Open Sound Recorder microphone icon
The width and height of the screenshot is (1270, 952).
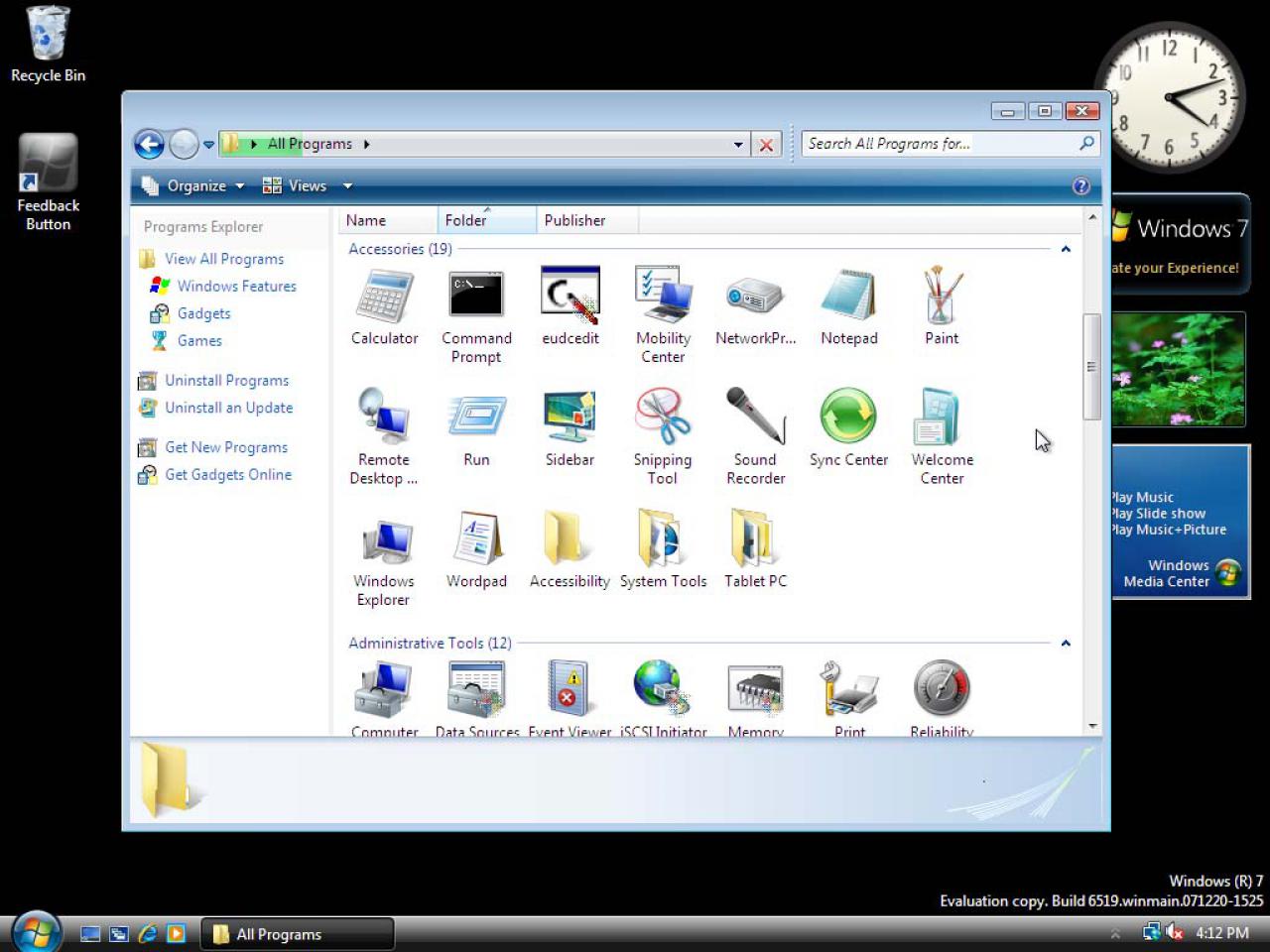click(x=755, y=416)
